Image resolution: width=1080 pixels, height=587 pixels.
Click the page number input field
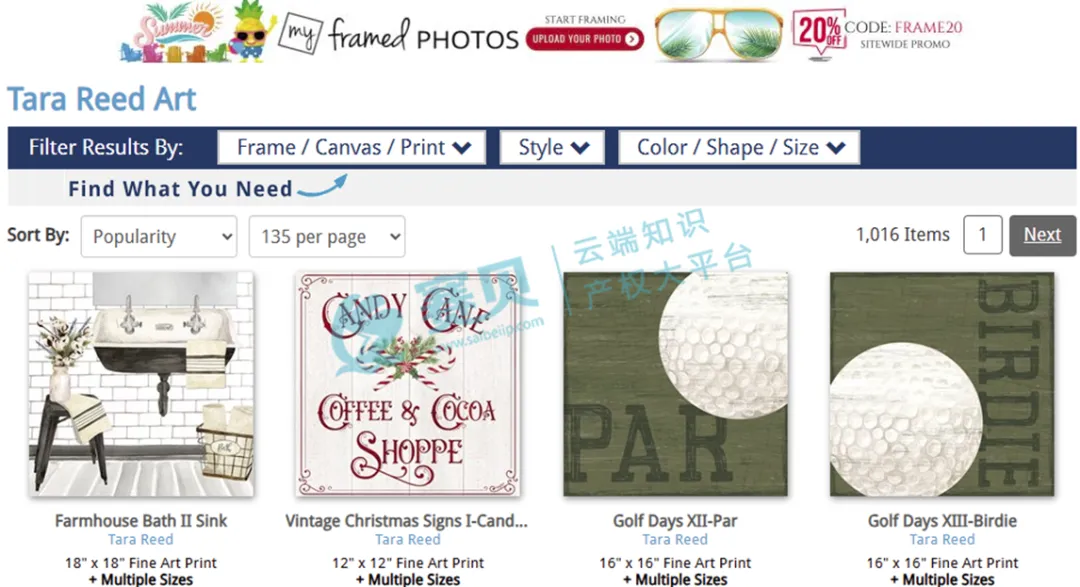click(983, 235)
